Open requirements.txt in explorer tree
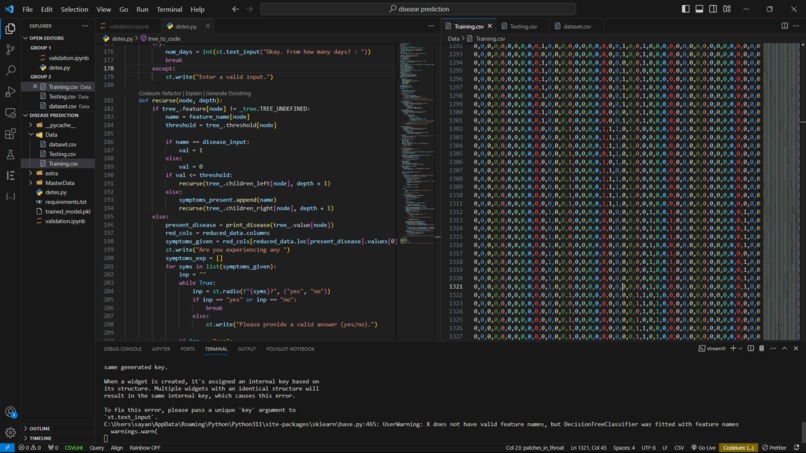 (65, 202)
